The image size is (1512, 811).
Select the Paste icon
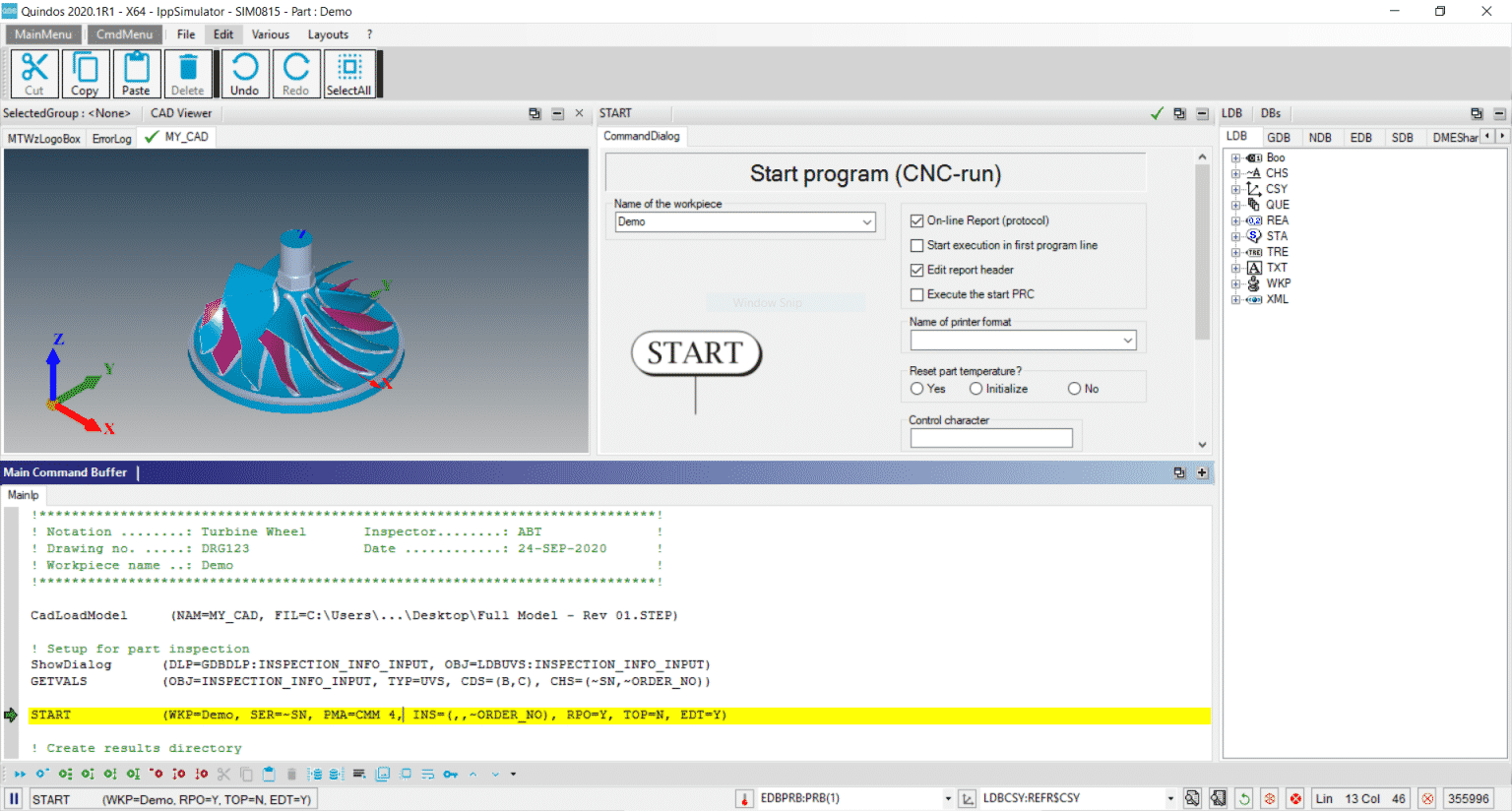[x=137, y=73]
